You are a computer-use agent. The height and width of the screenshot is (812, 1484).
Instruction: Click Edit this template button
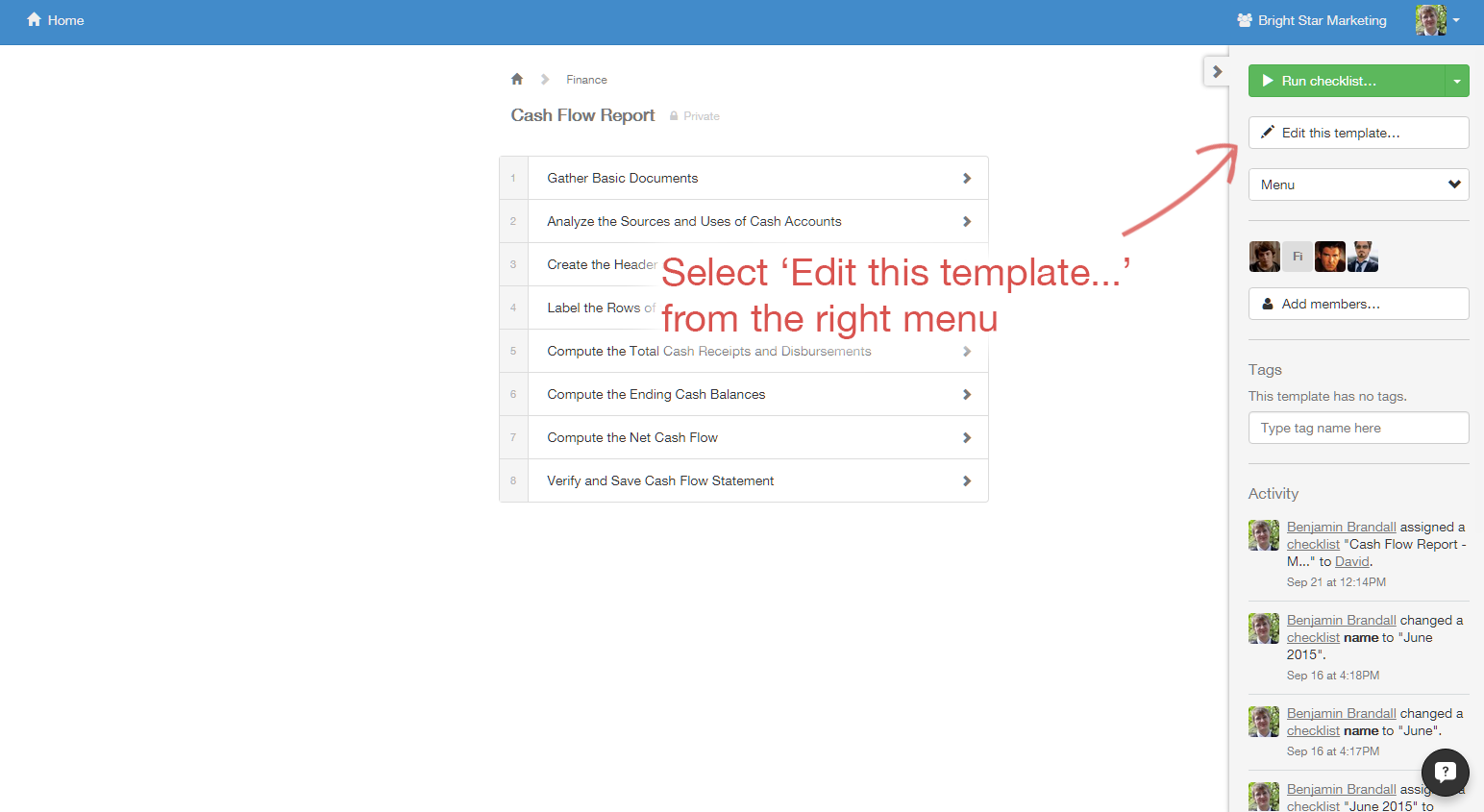tap(1358, 133)
